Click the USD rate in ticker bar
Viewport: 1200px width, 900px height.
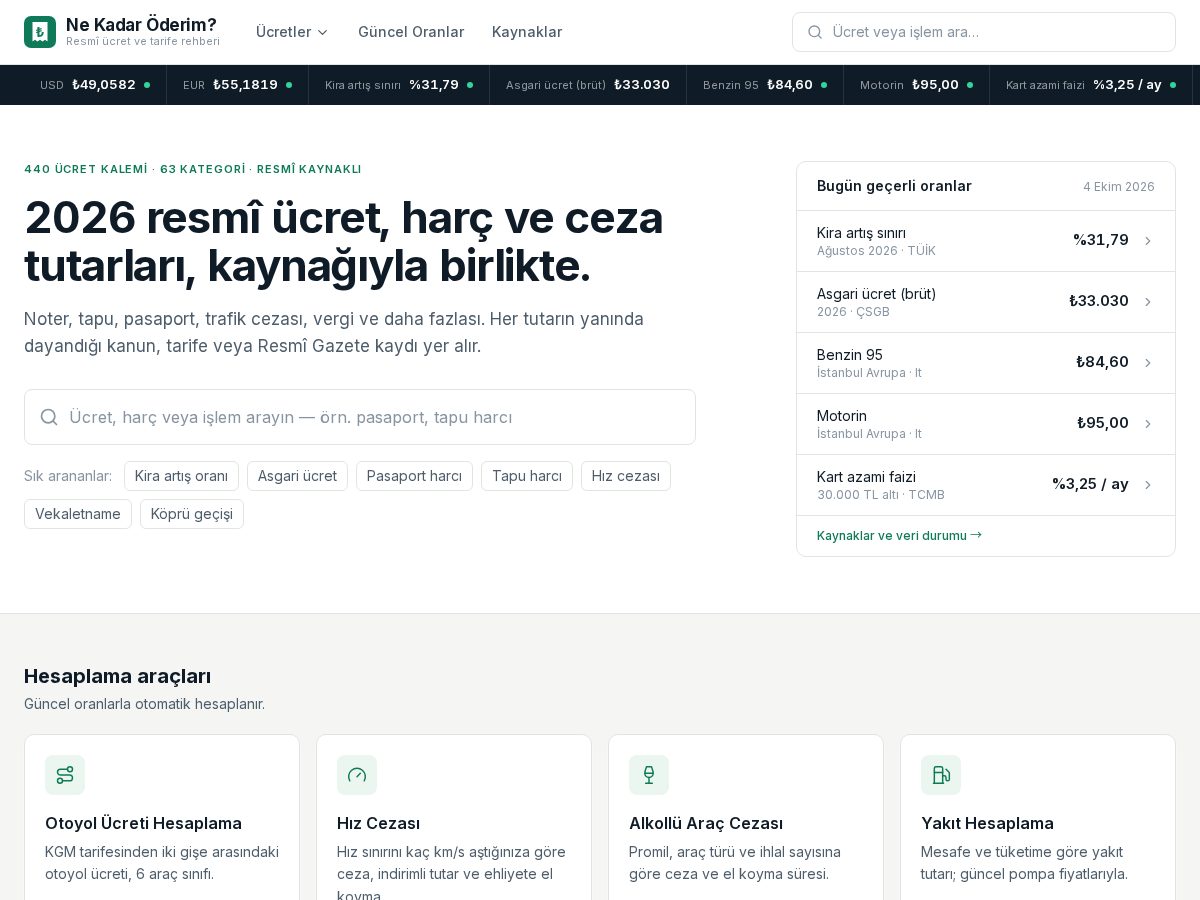[95, 85]
